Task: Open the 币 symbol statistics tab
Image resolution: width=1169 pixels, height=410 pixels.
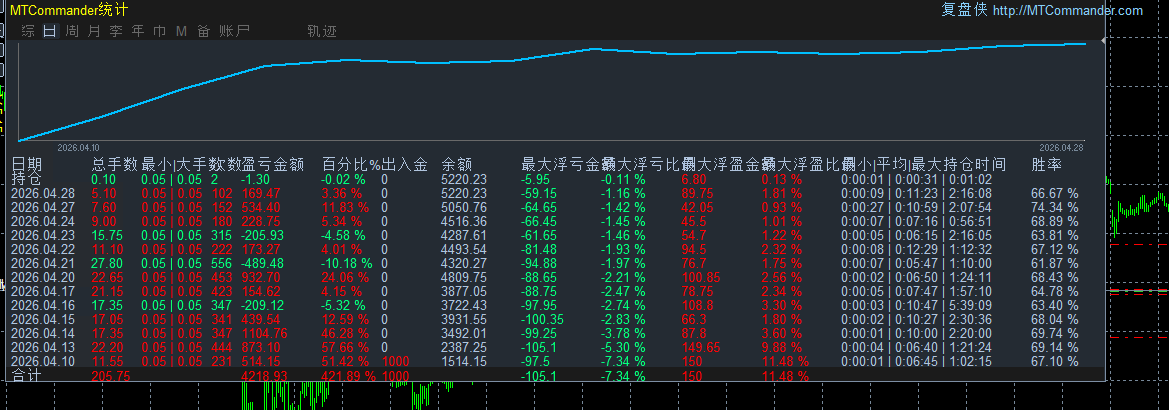Action: pos(160,31)
